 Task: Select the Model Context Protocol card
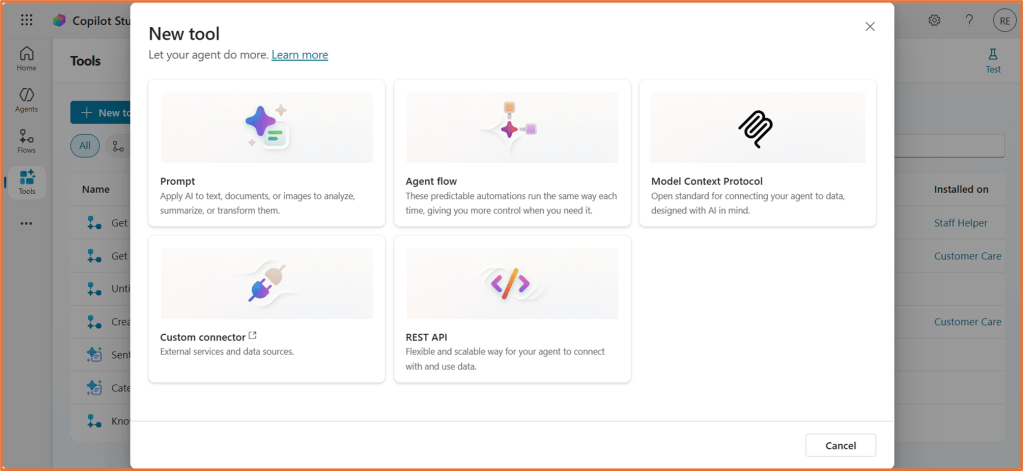tap(757, 153)
